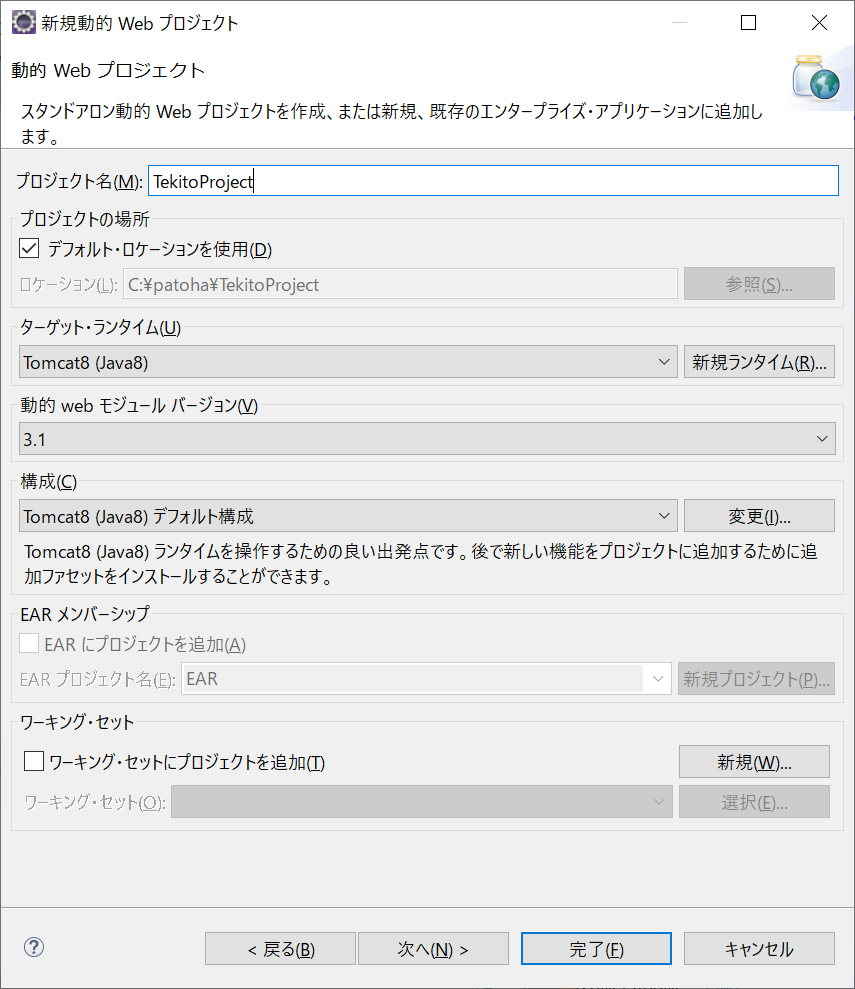Viewport: 855px width, 989px height.
Task: Open the ワーキング・セット dropdown list
Action: click(x=422, y=802)
